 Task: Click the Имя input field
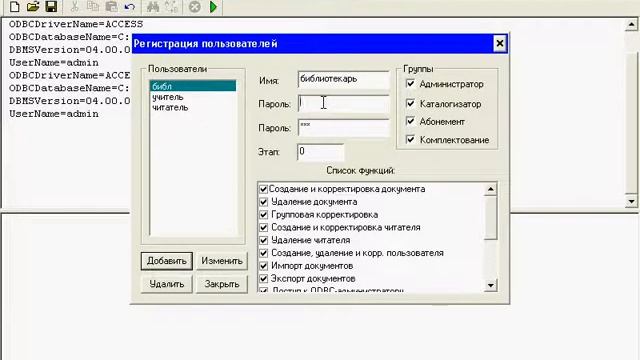344,80
